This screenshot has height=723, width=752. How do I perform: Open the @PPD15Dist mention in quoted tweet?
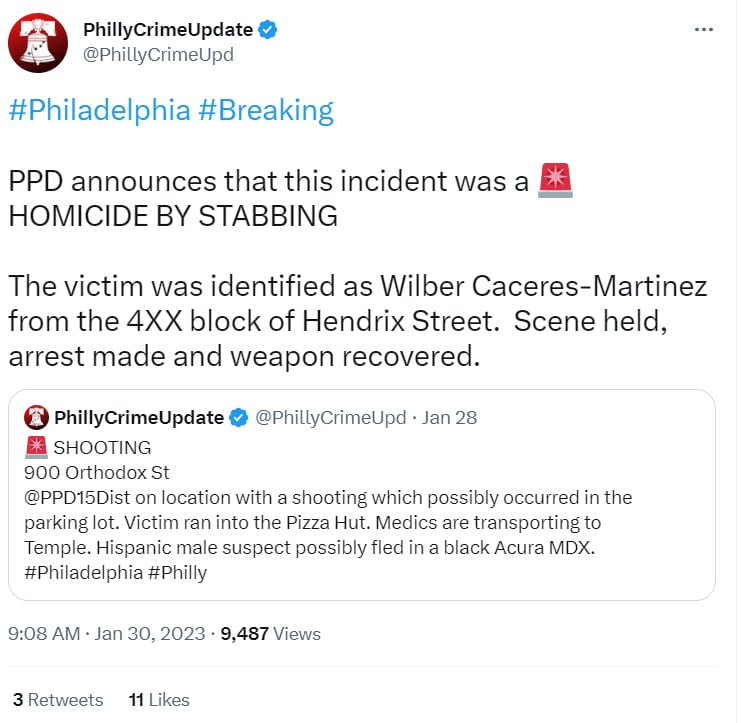point(77,498)
